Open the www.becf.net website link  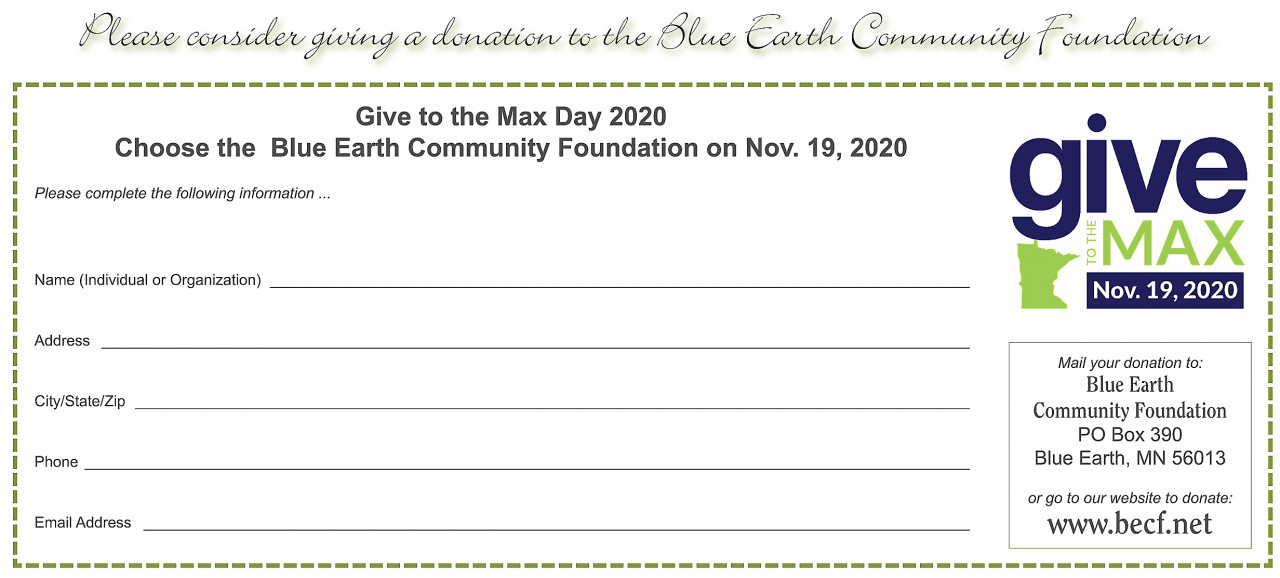1129,523
